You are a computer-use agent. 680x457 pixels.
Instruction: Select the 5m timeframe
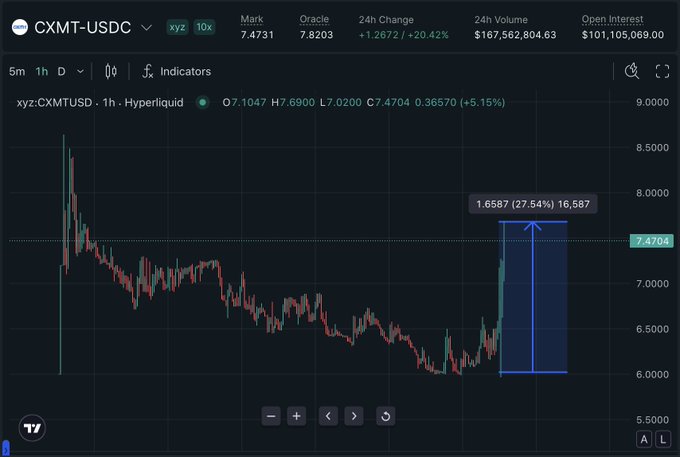click(17, 72)
